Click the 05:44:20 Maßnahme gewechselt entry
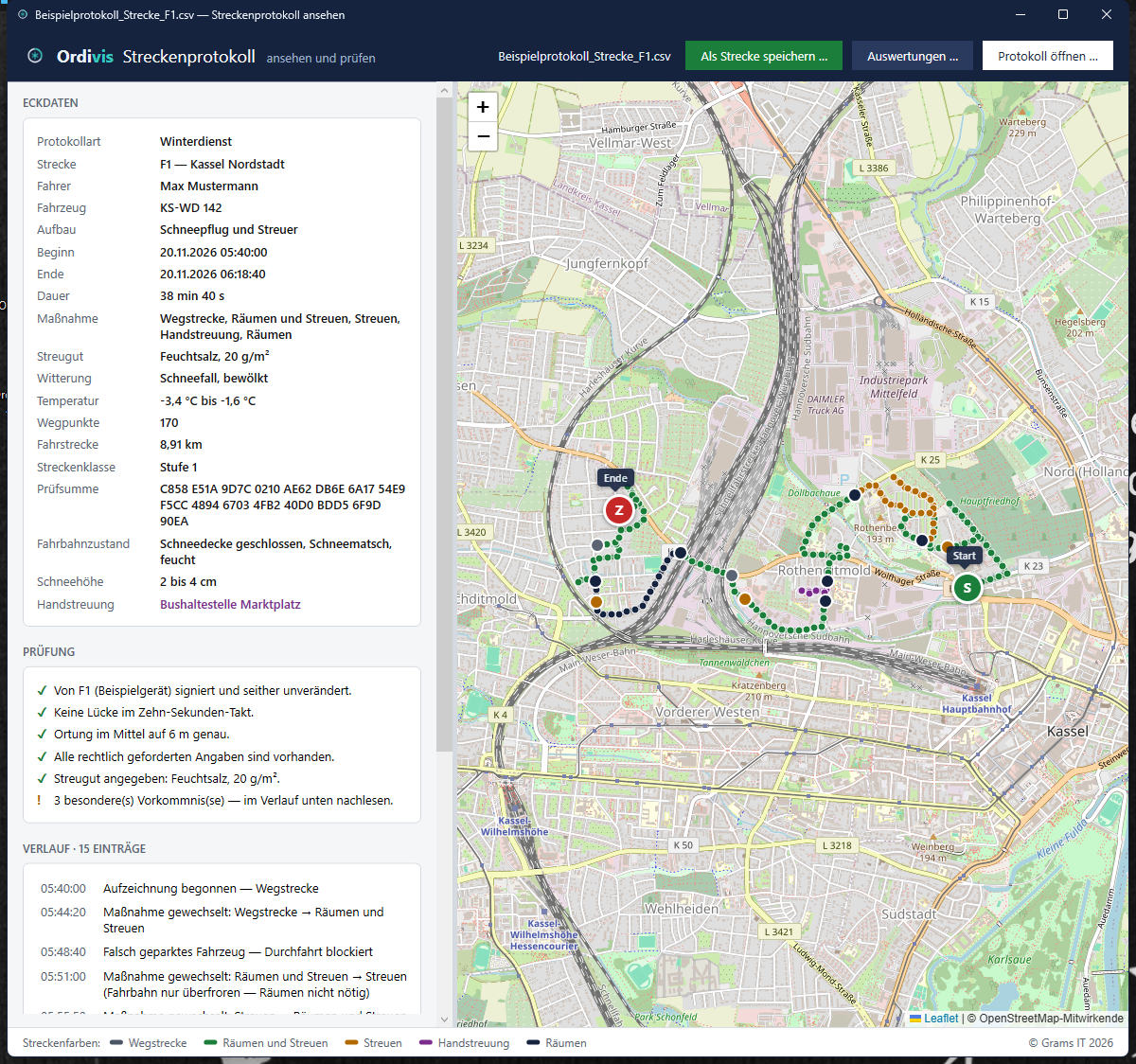 point(222,920)
